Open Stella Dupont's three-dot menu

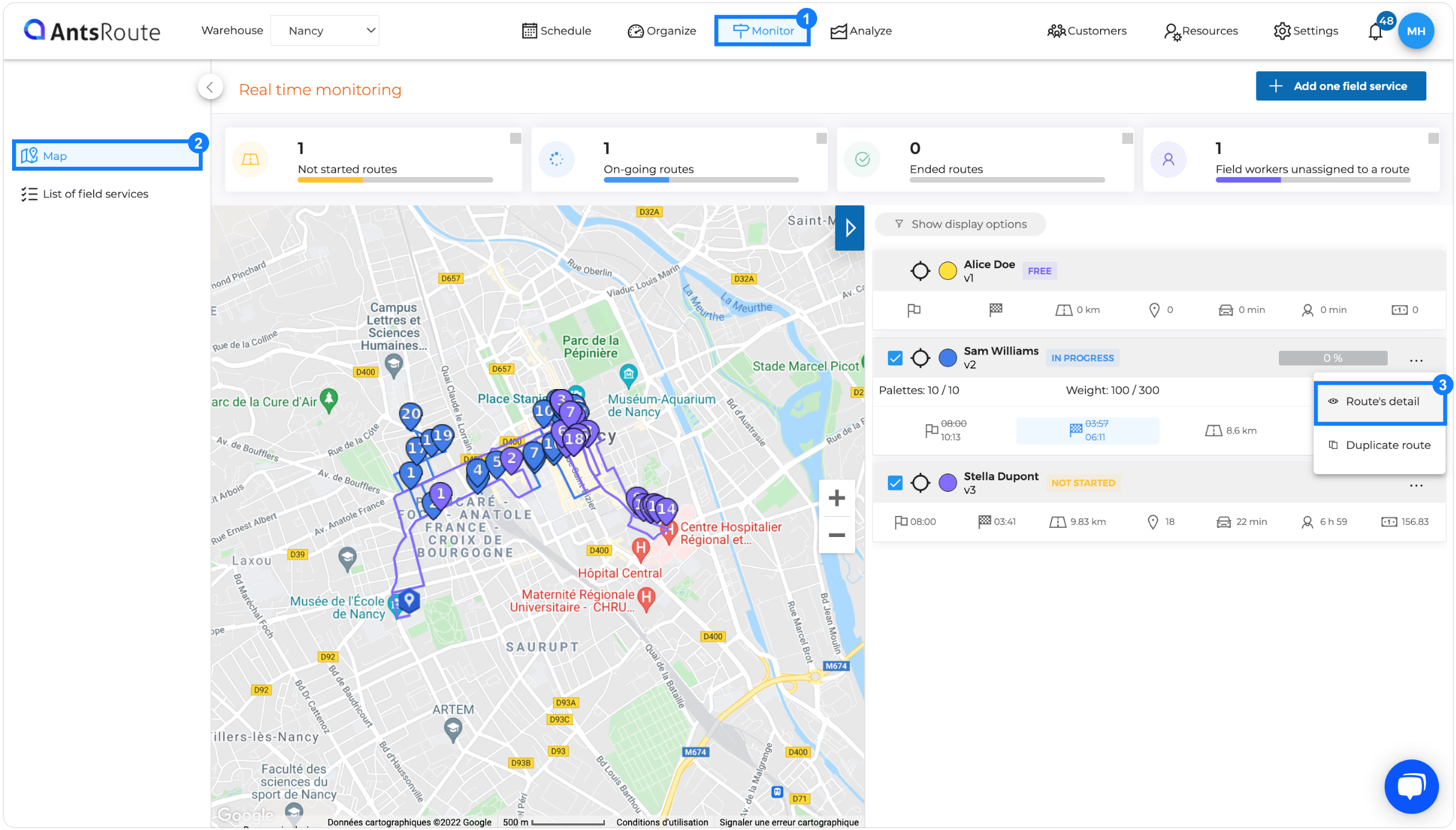(1416, 485)
